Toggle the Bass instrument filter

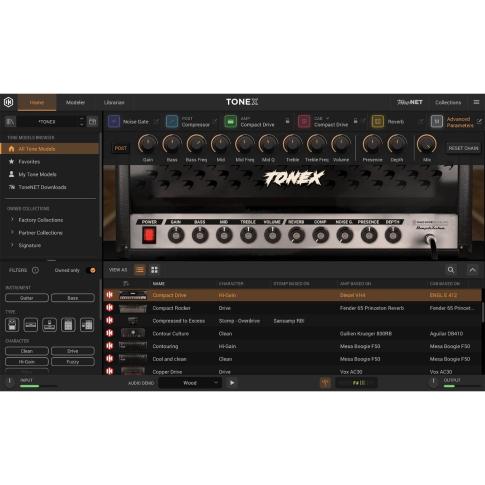click(x=73, y=298)
